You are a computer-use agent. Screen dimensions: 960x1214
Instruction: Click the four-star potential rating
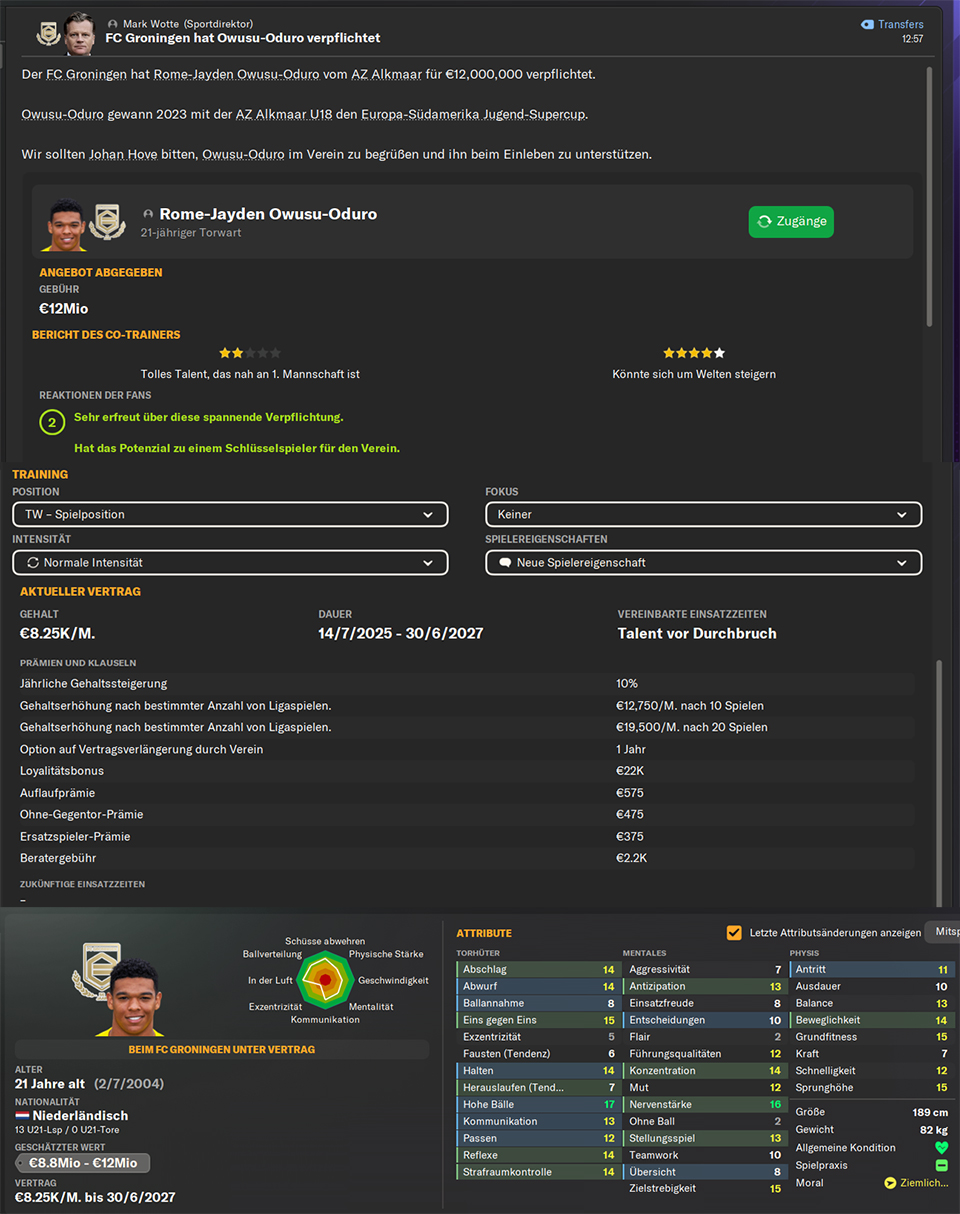click(x=694, y=353)
